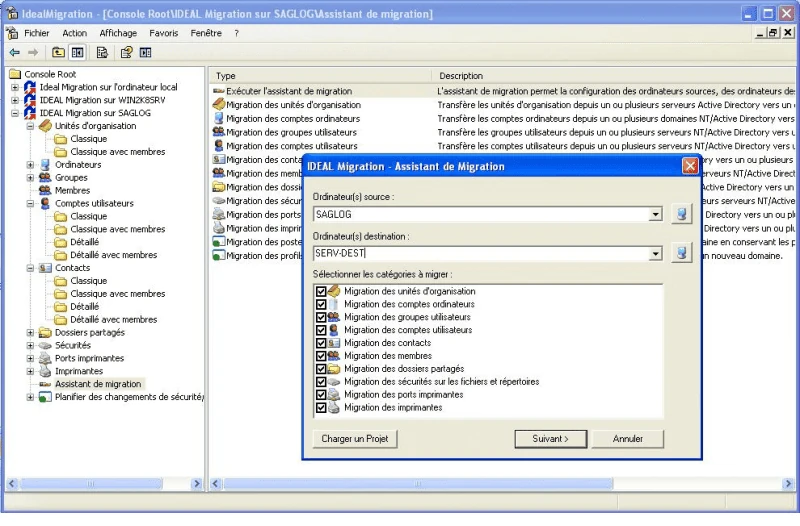Click the Forward arrow toolbar icon
The width and height of the screenshot is (800, 526).
click(x=33, y=52)
